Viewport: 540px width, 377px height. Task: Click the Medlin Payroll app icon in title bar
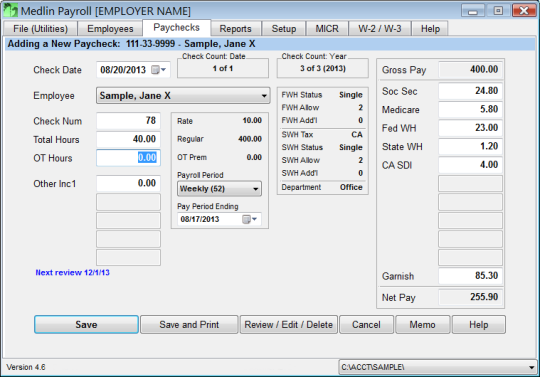click(x=10, y=10)
